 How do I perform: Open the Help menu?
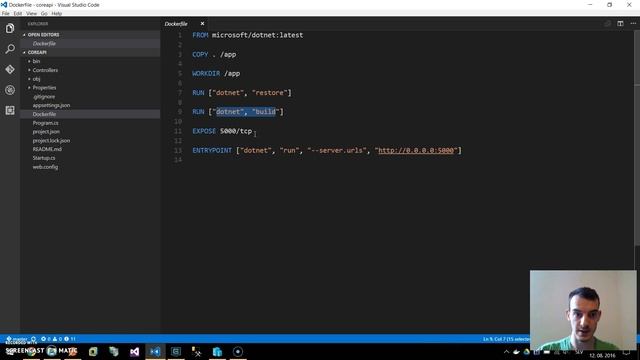(57, 13)
